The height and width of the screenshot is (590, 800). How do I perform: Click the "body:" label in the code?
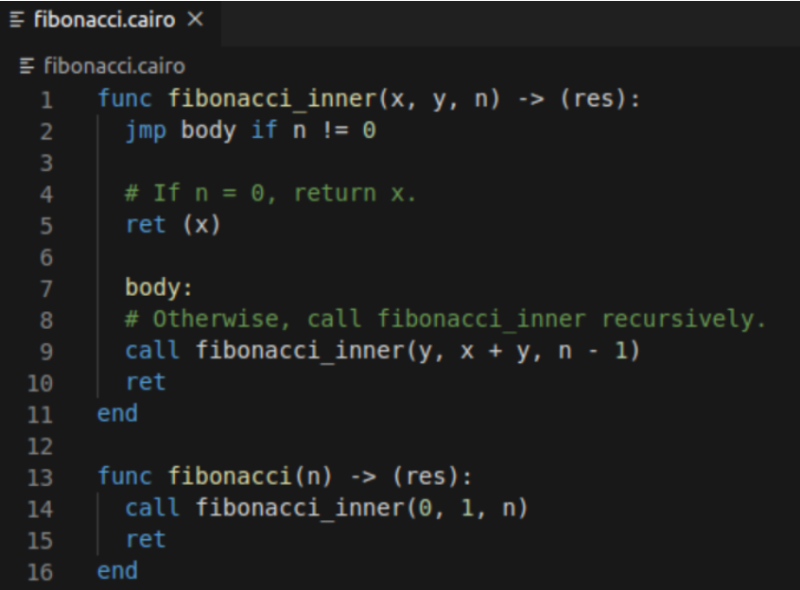pos(158,288)
